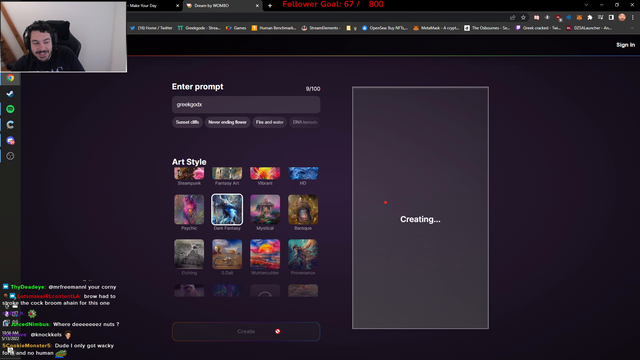This screenshot has height=360, width=640.
Task: Open Steam from the taskbar
Action: coord(10,93)
